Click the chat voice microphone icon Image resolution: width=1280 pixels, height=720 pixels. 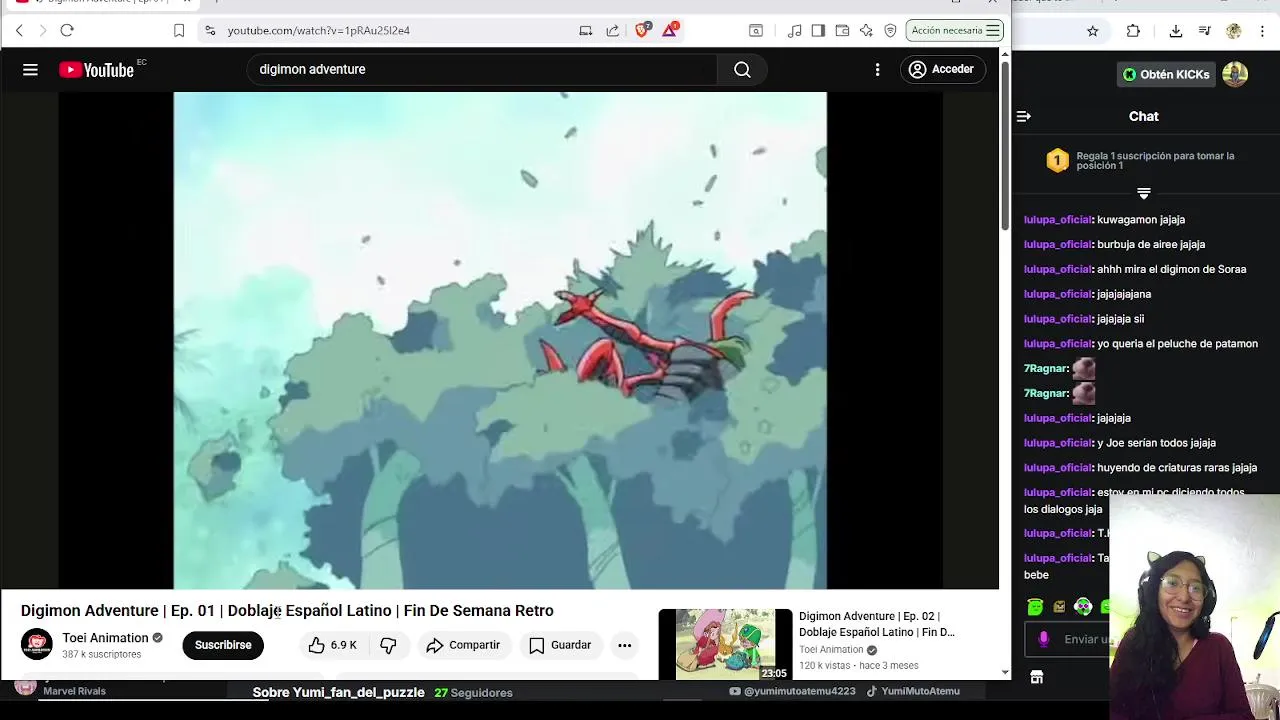pos(1044,639)
